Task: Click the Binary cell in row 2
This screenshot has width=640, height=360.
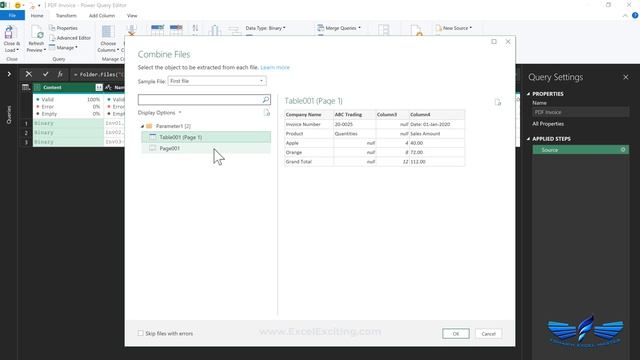Action: [68, 132]
